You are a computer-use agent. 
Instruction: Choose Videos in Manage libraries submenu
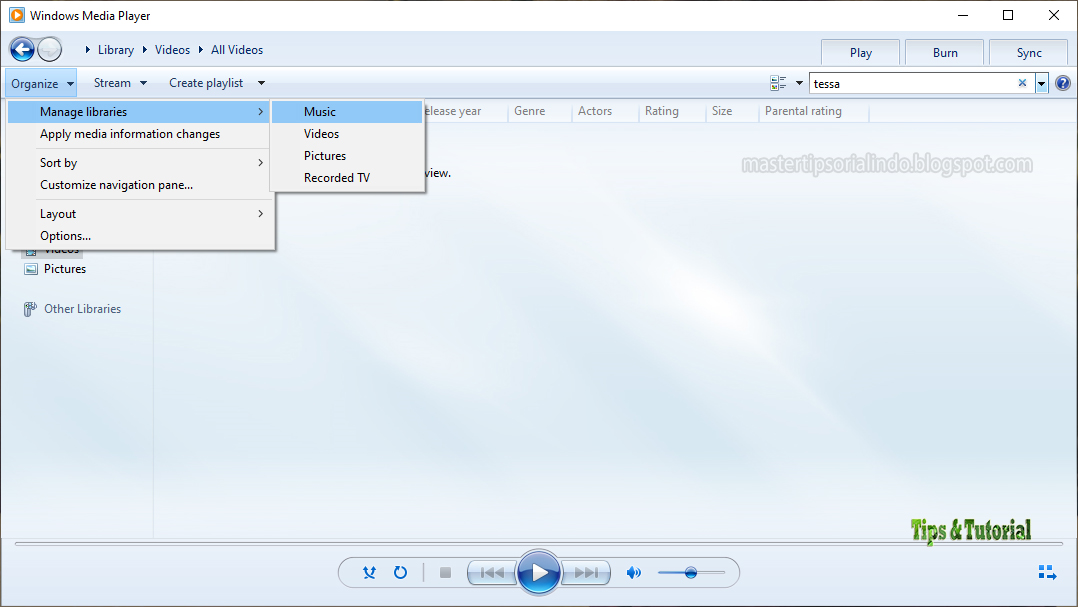[x=347, y=133]
